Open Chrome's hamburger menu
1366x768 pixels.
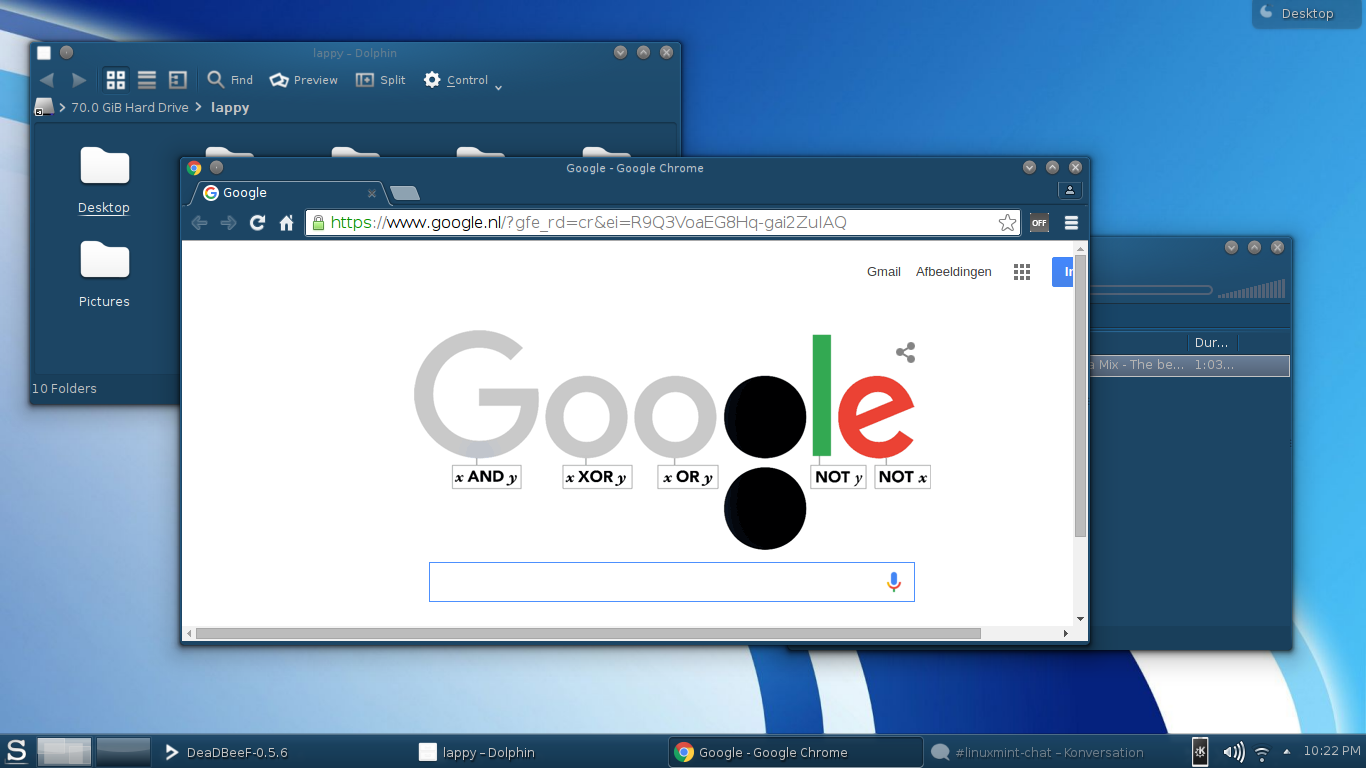pos(1071,223)
